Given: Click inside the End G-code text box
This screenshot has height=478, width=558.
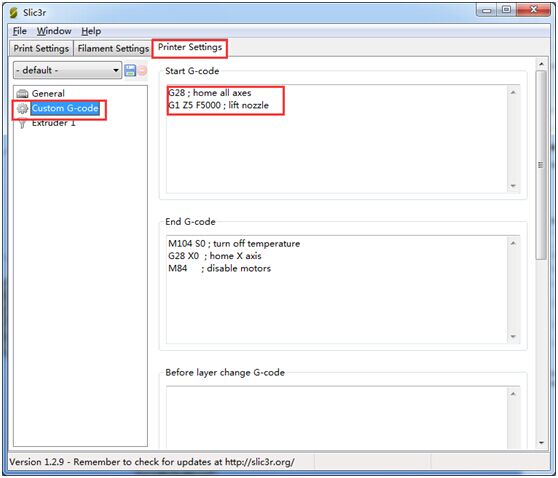Looking at the screenshot, I should [x=337, y=289].
